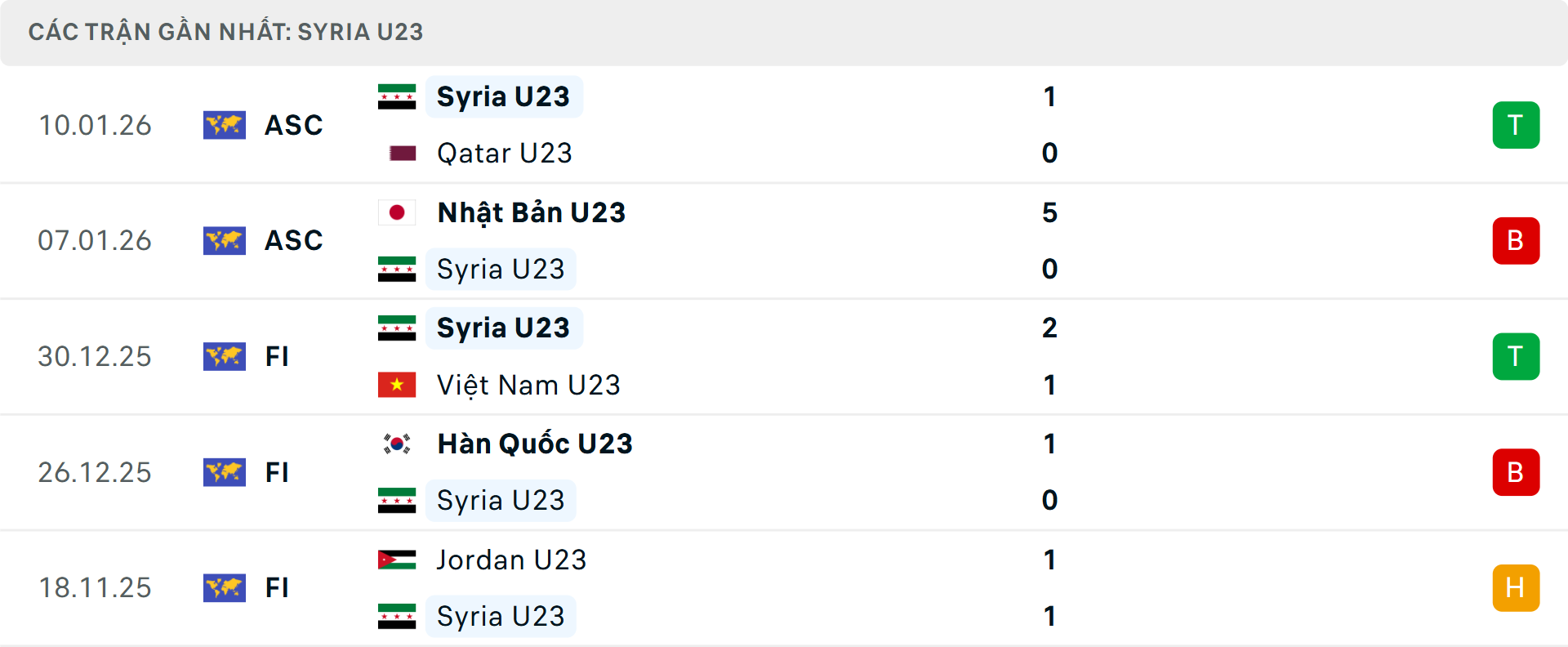The image size is (1568, 647).
Task: Click the Syria U23 flag icon
Action: click(397, 96)
